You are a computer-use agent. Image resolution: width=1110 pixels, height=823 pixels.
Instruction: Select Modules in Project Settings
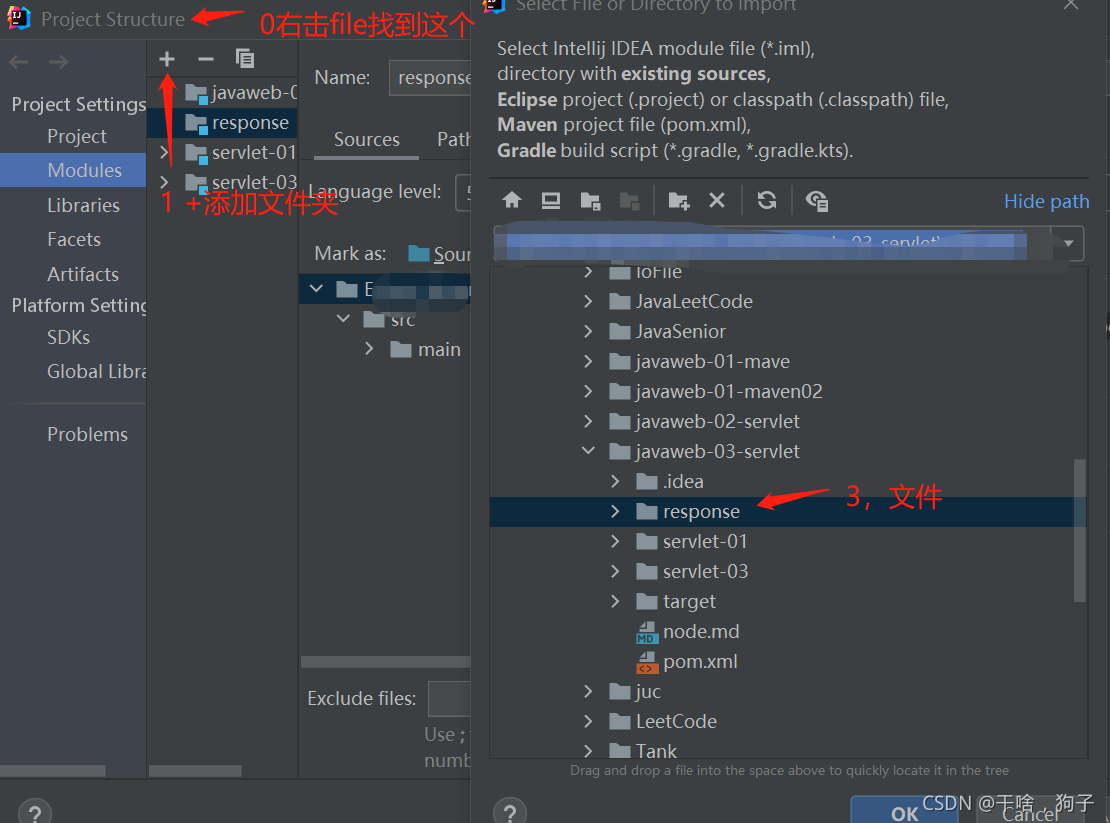point(74,171)
